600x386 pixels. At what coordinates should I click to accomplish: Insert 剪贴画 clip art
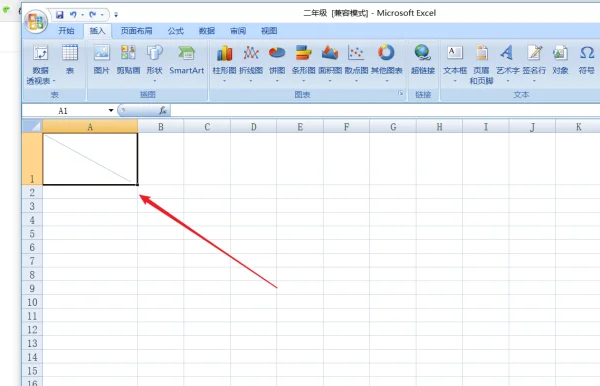(128, 60)
